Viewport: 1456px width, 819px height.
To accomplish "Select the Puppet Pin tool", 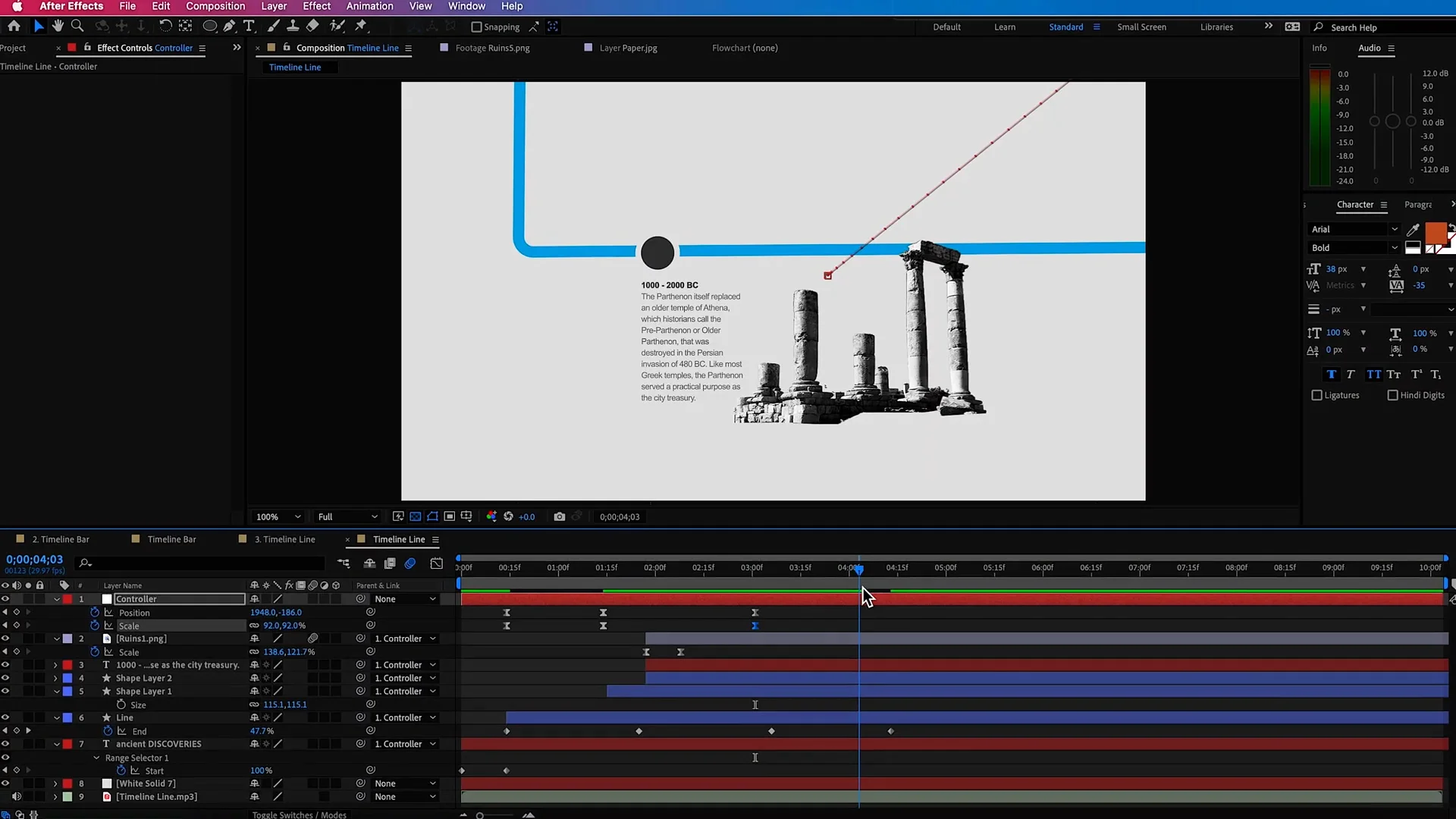I will click(x=361, y=26).
